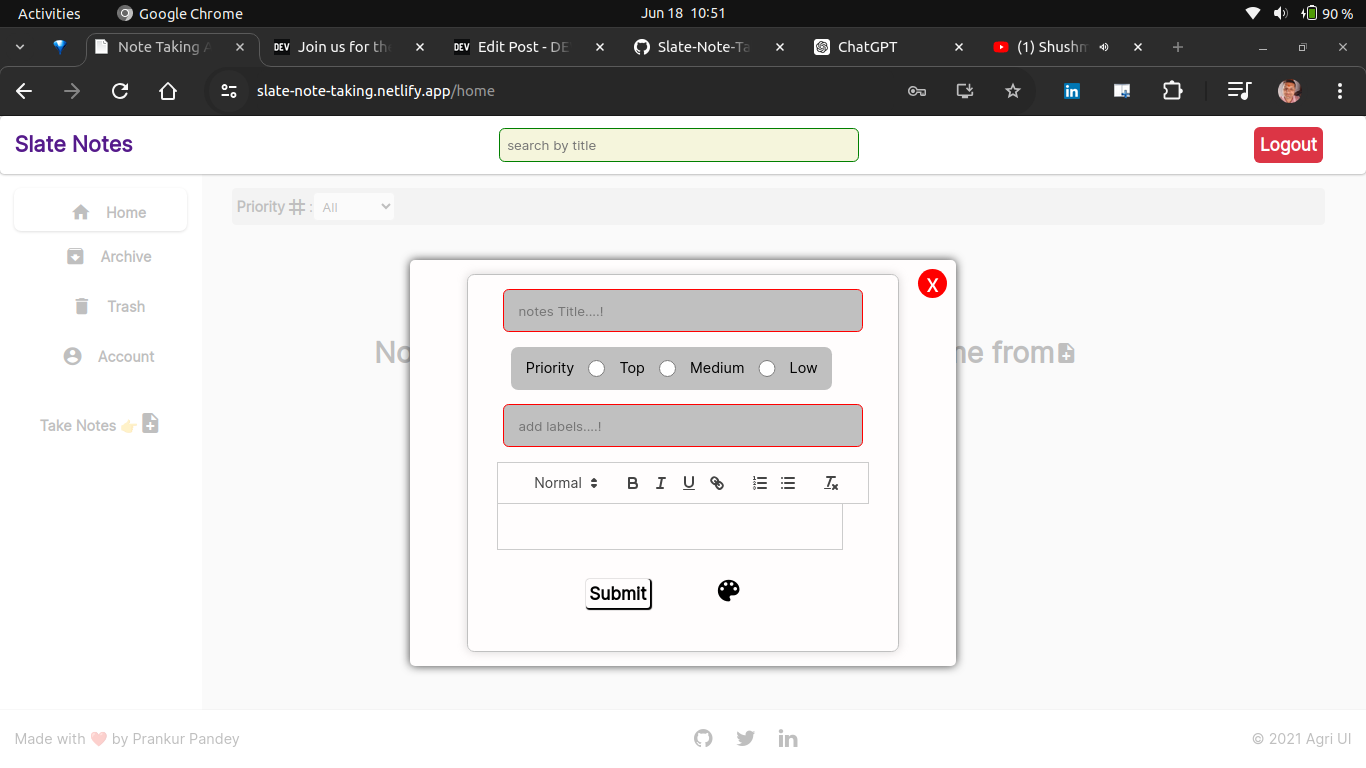Click the install app icon in address bar
The height and width of the screenshot is (768, 1366).
pos(965,91)
